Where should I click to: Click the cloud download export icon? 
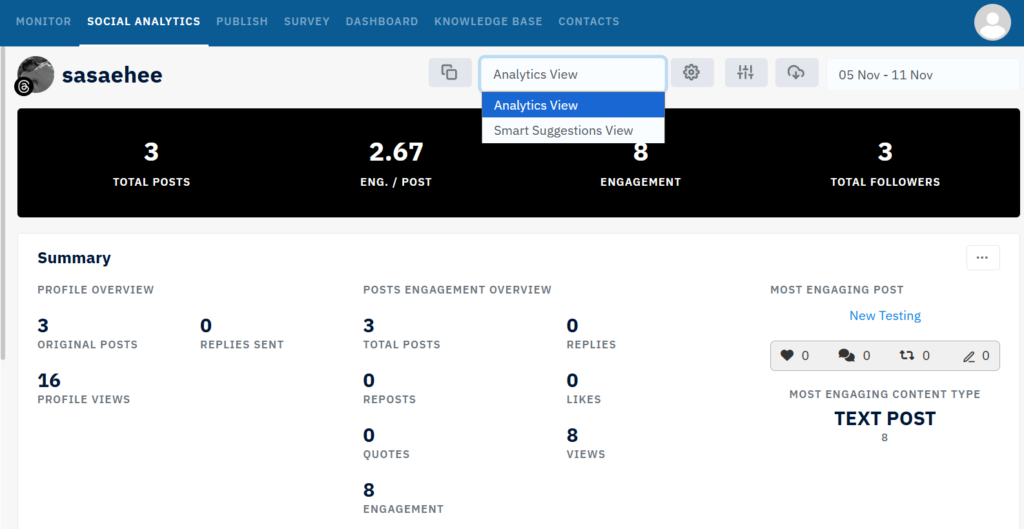coord(796,73)
